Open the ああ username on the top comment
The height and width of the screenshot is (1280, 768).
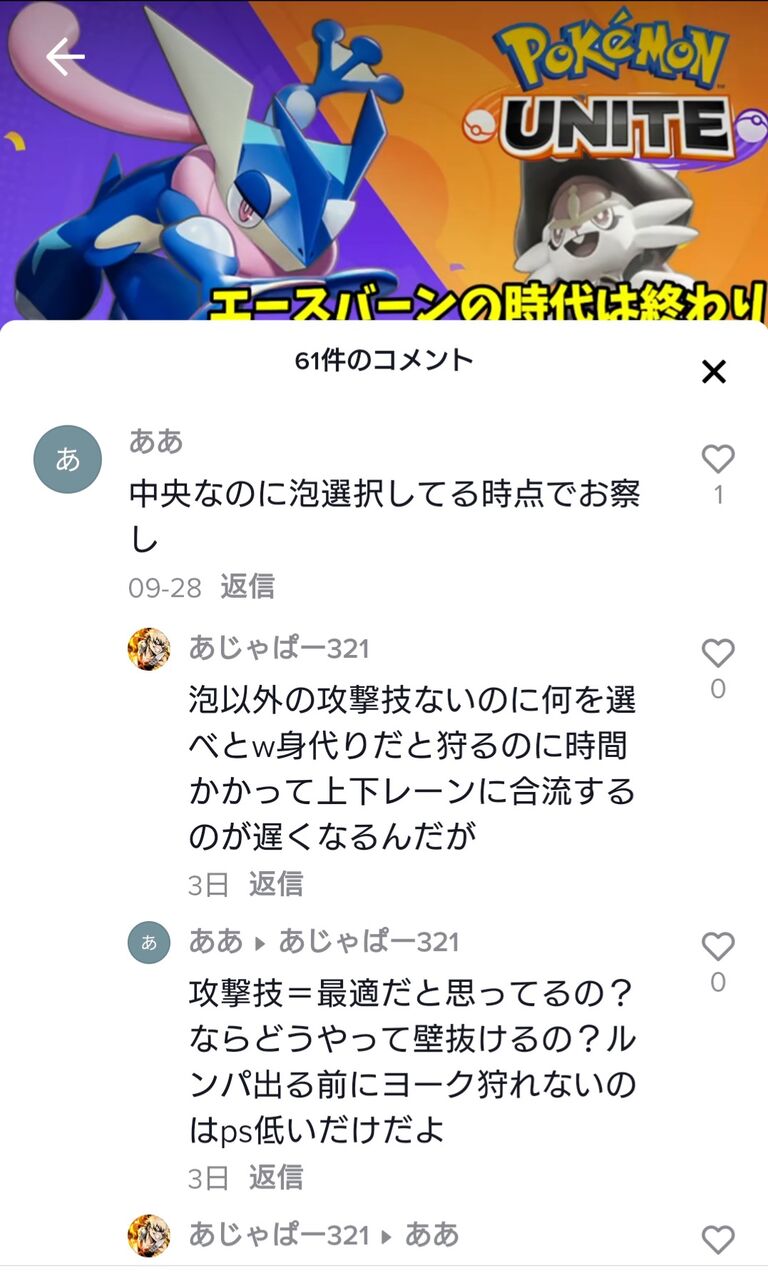156,441
